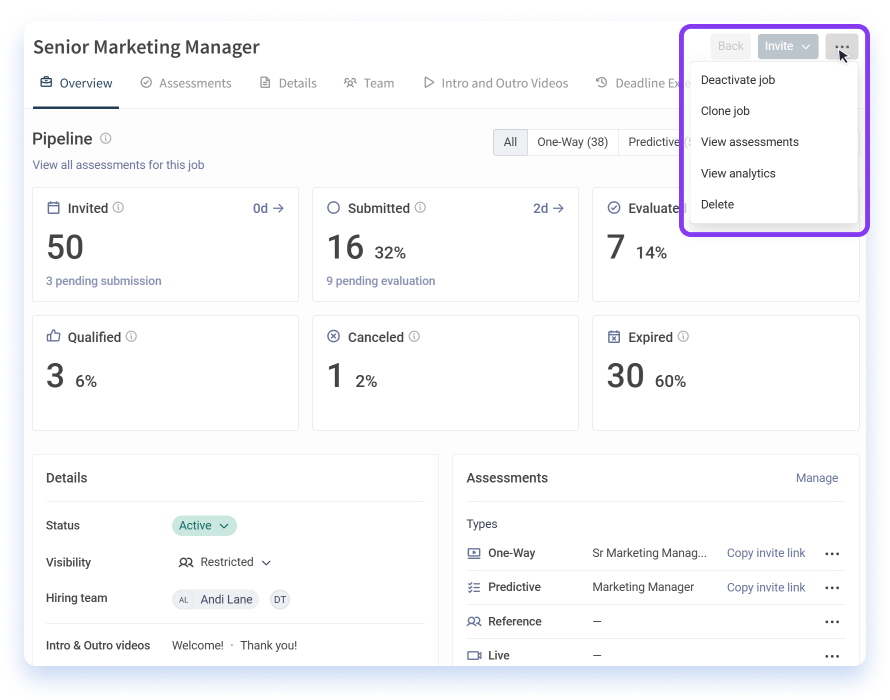Screen dimensions: 890x700
Task: Click the calendar-x icon on Expired card
Action: click(614, 337)
